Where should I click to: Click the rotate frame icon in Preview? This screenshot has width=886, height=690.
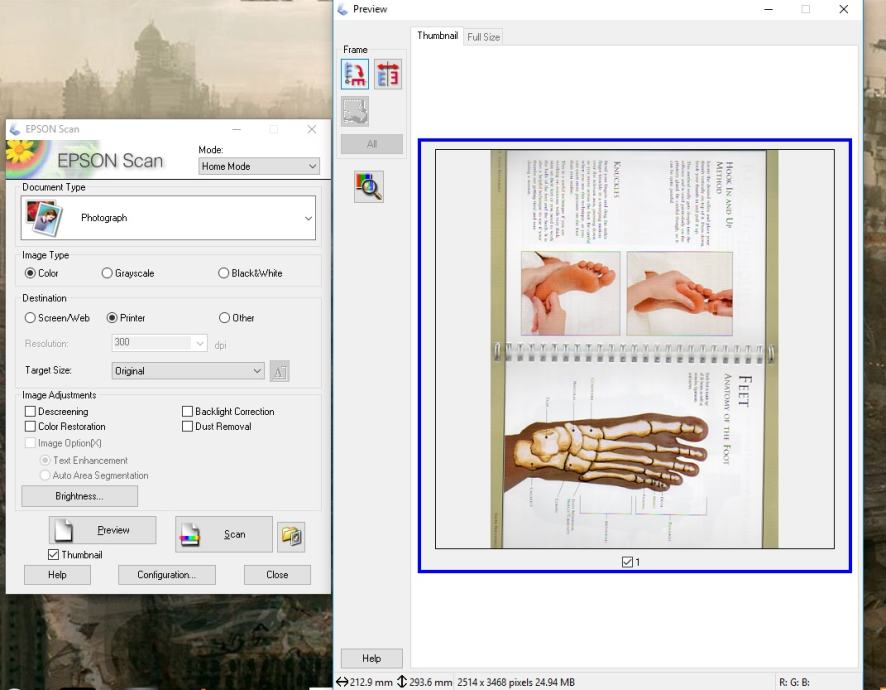[355, 75]
